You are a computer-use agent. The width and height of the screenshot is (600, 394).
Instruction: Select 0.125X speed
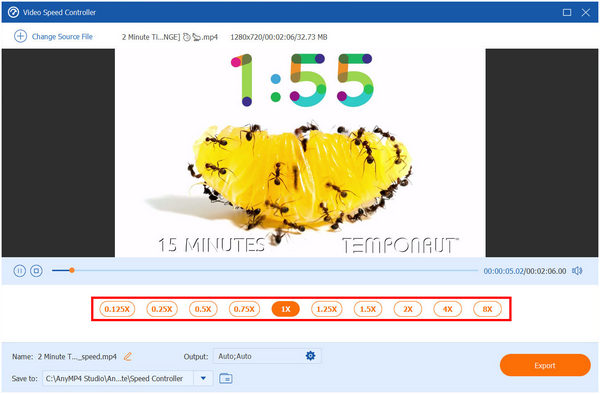pyautogui.click(x=117, y=309)
